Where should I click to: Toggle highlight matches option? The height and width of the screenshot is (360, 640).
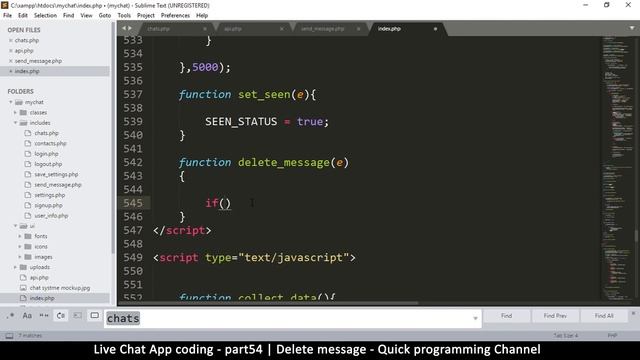[94, 316]
